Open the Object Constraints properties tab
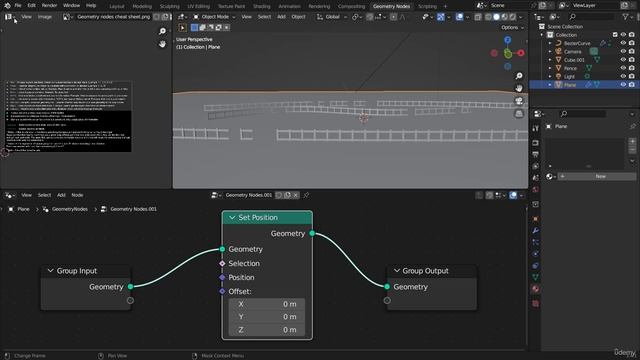 point(536,265)
